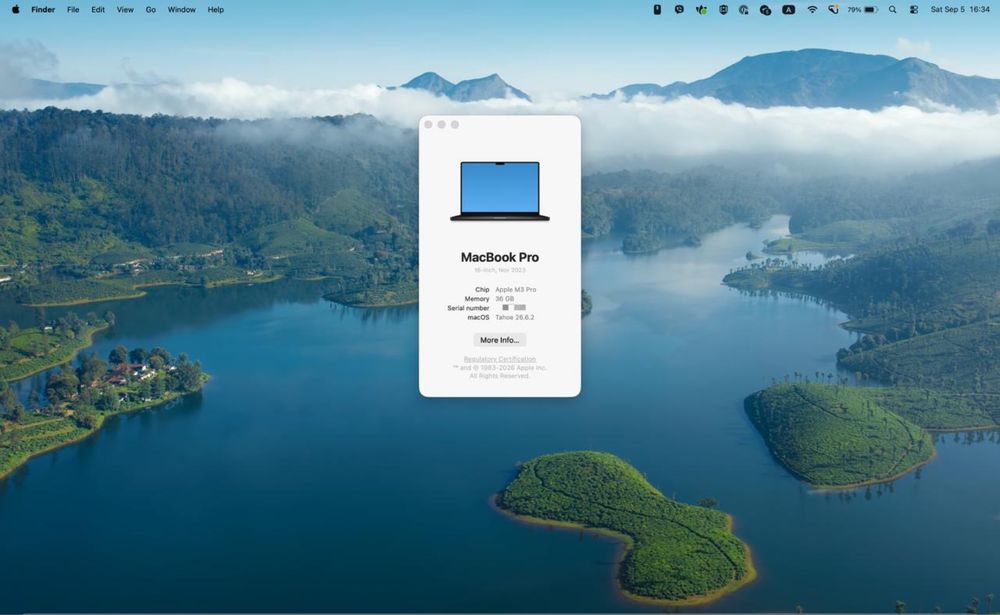Click the MacBook Pro laptop image
Viewport: 1000px width, 615px height.
pyautogui.click(x=500, y=191)
